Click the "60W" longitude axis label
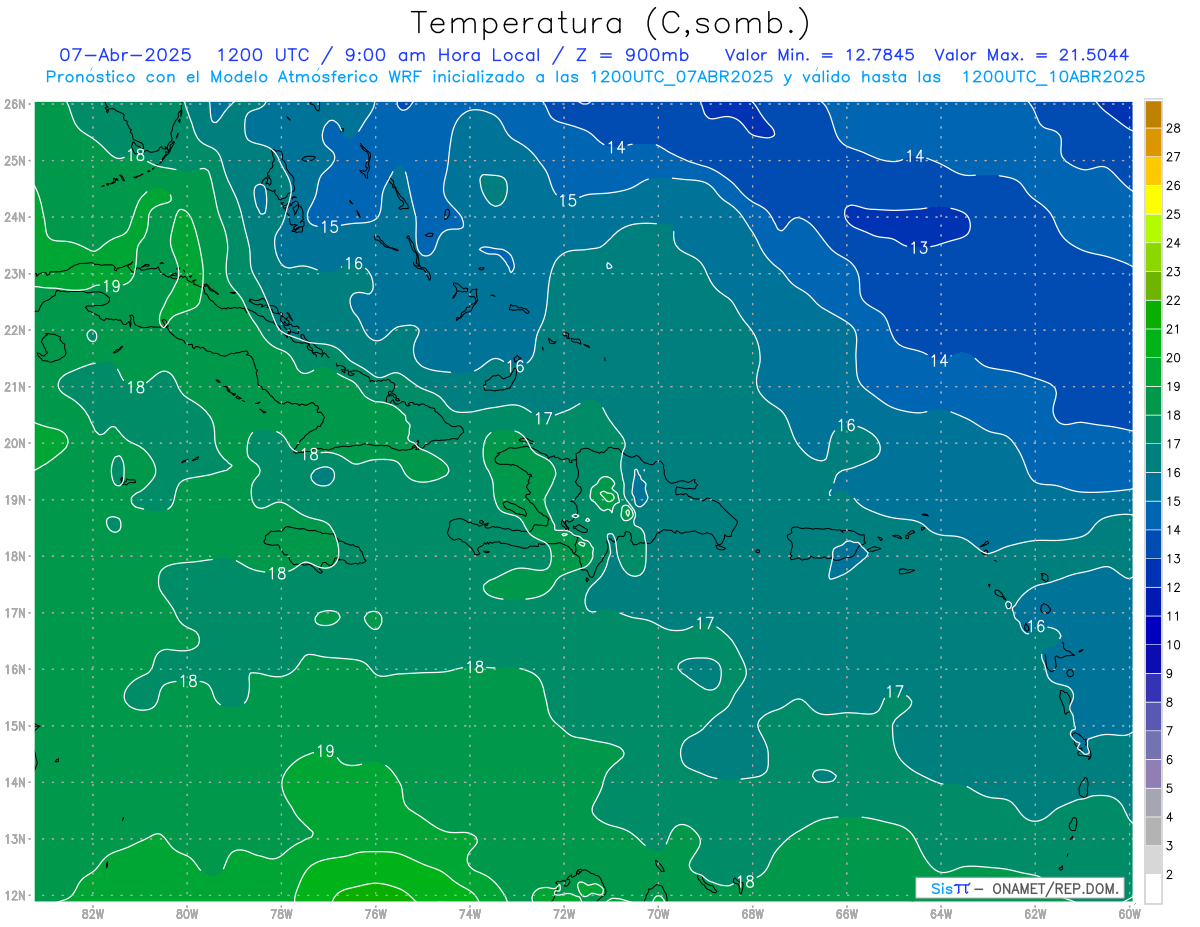The width and height of the screenshot is (1200, 927). (1130, 913)
